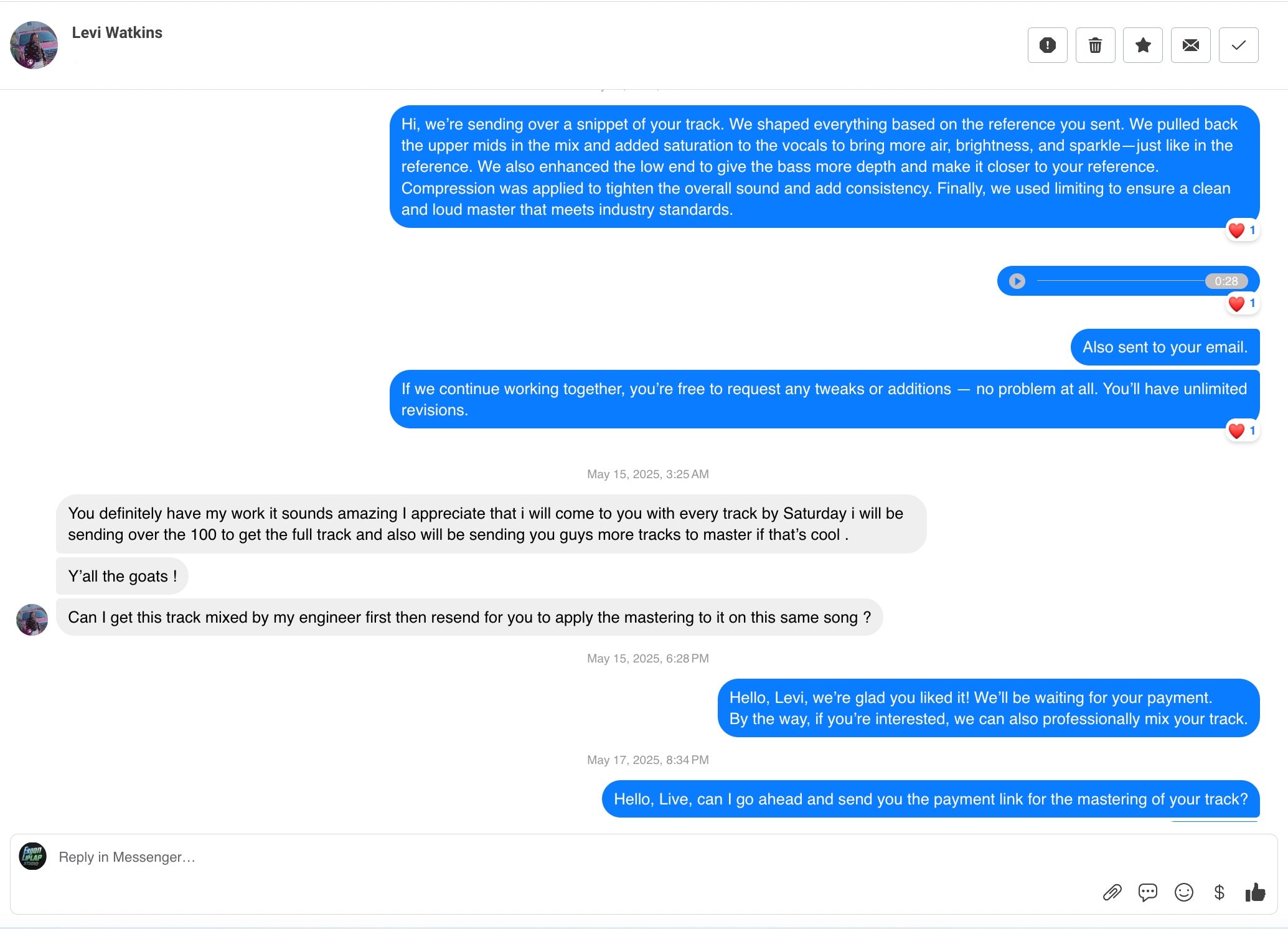Mark conversation unread with envelope icon

[x=1190, y=45]
